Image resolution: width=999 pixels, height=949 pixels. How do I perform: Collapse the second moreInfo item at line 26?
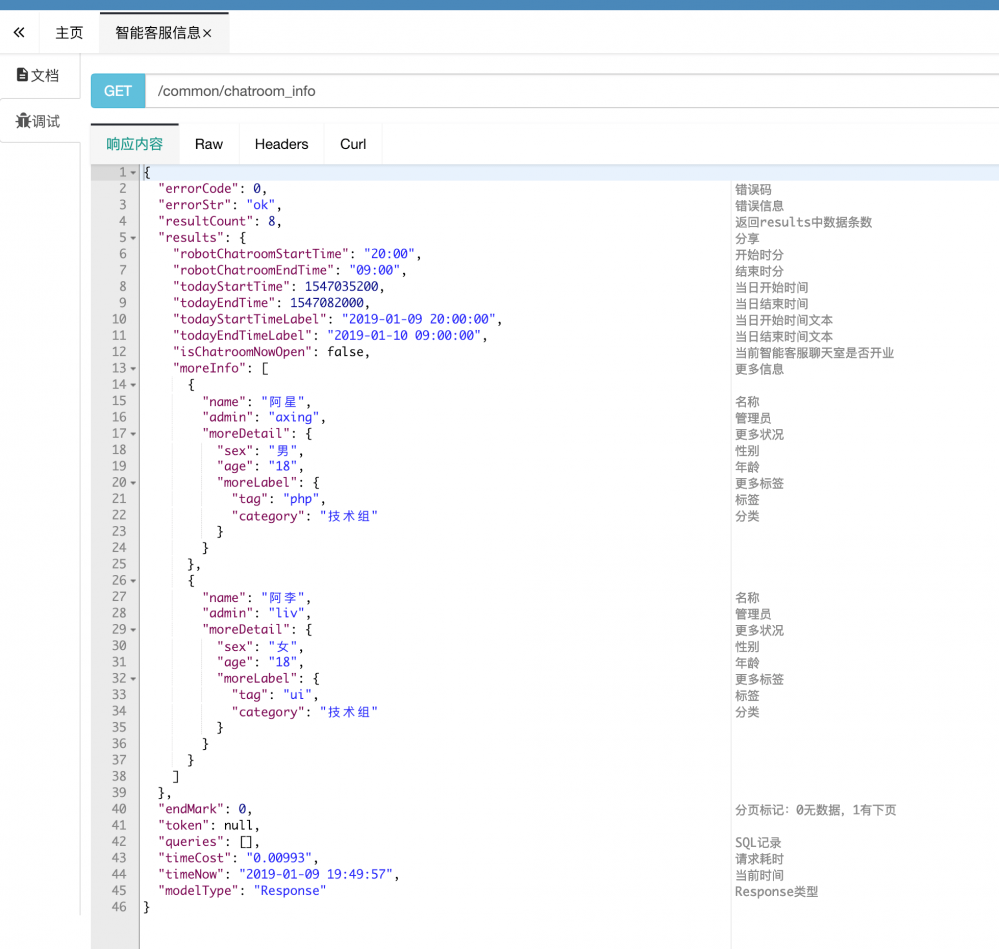click(x=133, y=580)
